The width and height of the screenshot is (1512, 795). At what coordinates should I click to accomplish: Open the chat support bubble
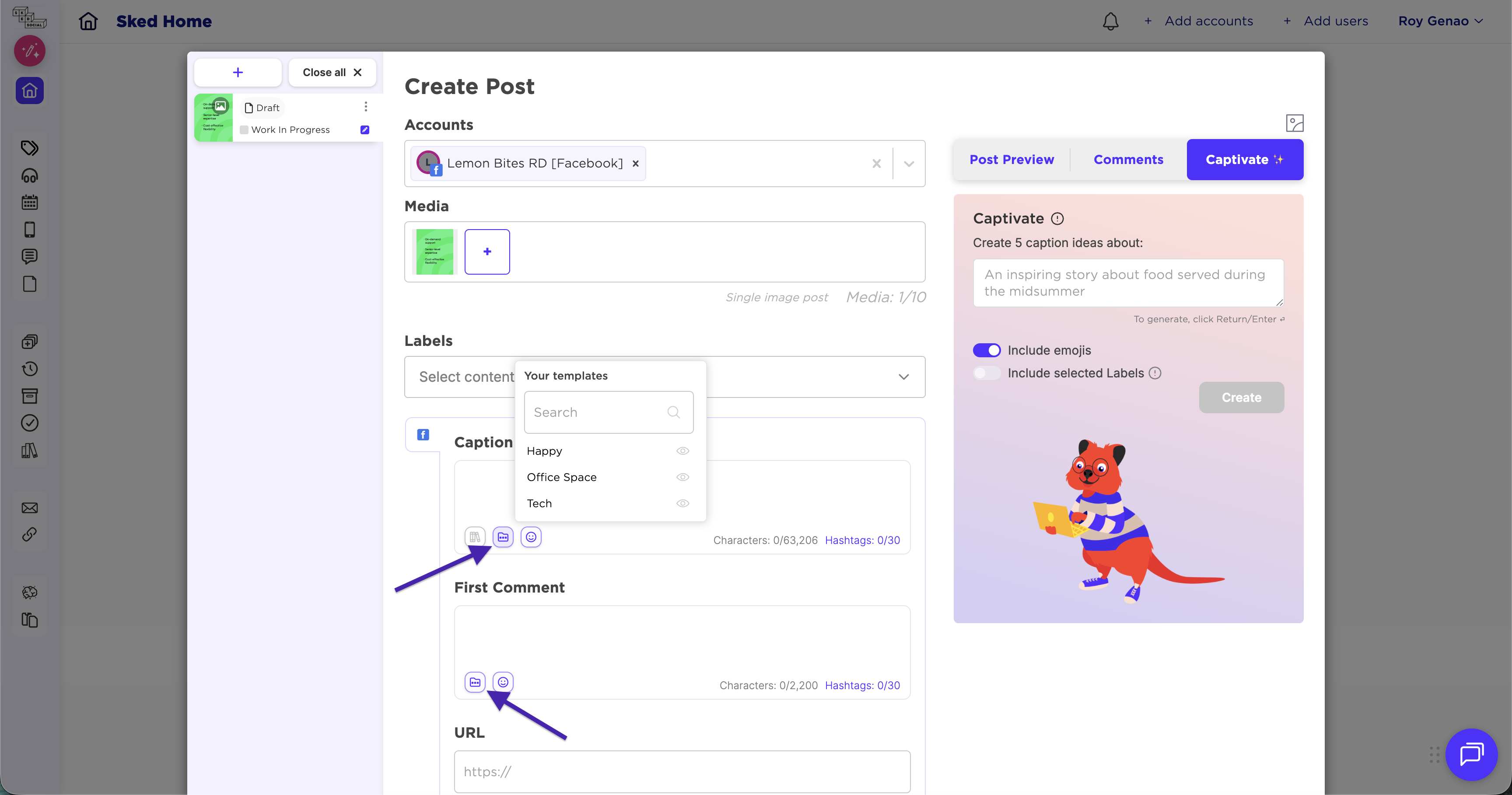tap(1471, 754)
